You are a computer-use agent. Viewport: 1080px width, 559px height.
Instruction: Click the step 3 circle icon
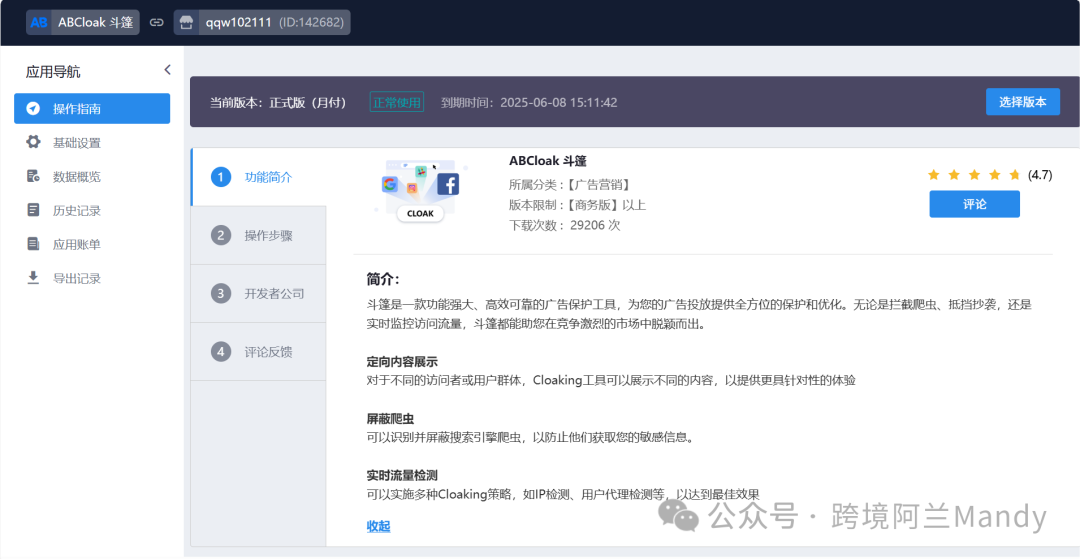coord(220,293)
